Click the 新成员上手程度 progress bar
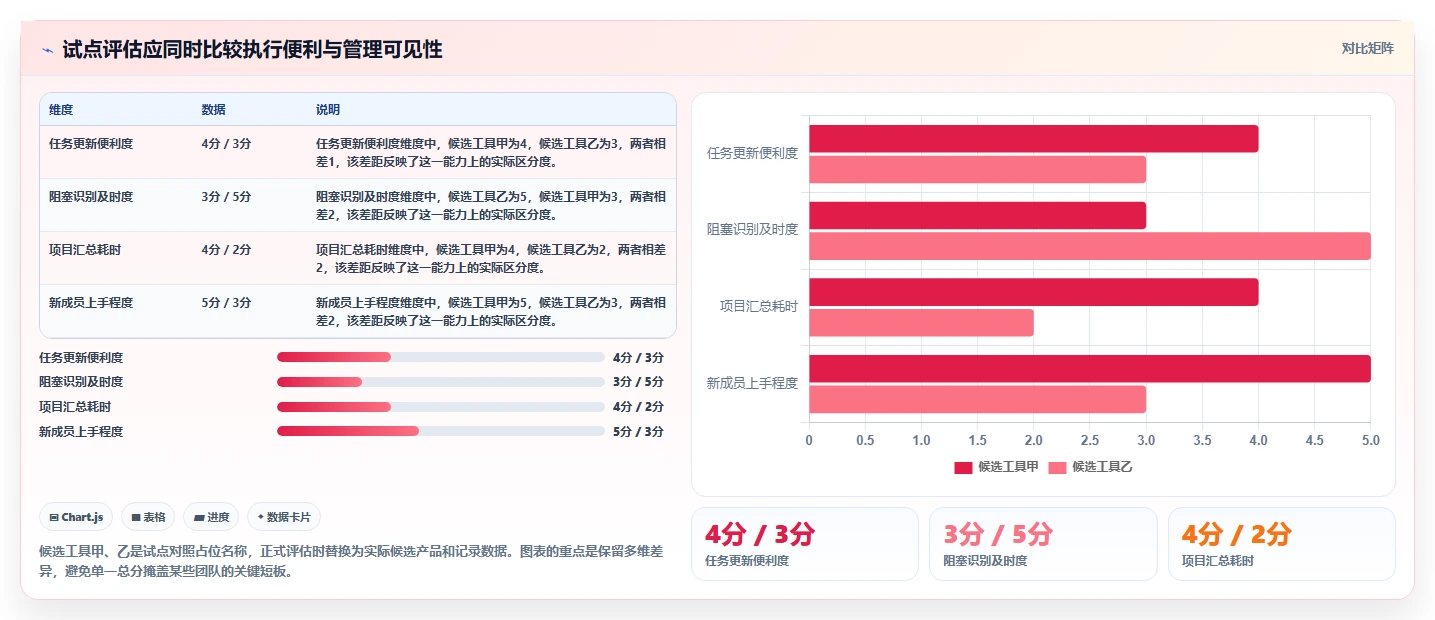Viewport: 1435px width, 620px height. (x=441, y=431)
